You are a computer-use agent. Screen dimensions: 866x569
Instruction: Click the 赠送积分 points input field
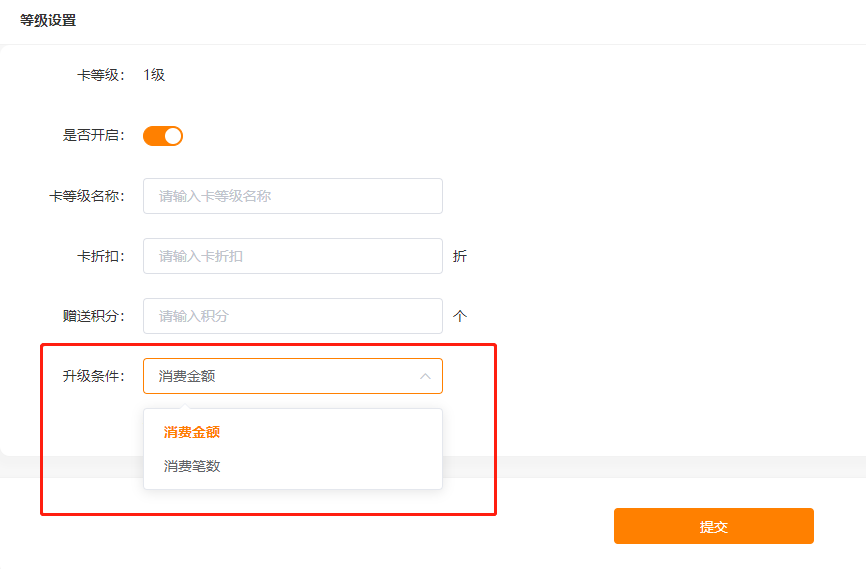tap(292, 316)
